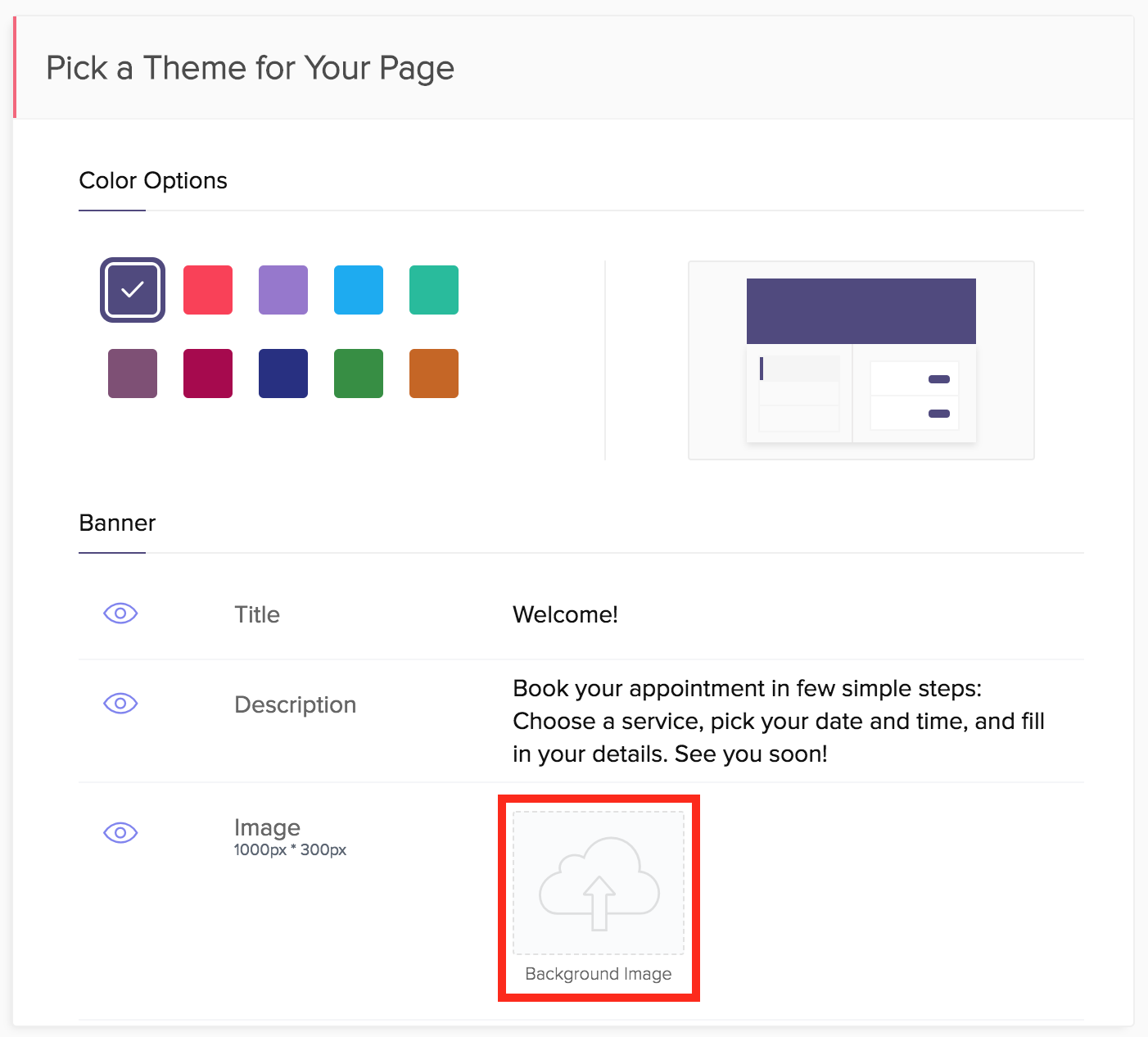Edit the Welcome! banner title text
Viewport: 1148px width, 1037px height.
(x=565, y=614)
